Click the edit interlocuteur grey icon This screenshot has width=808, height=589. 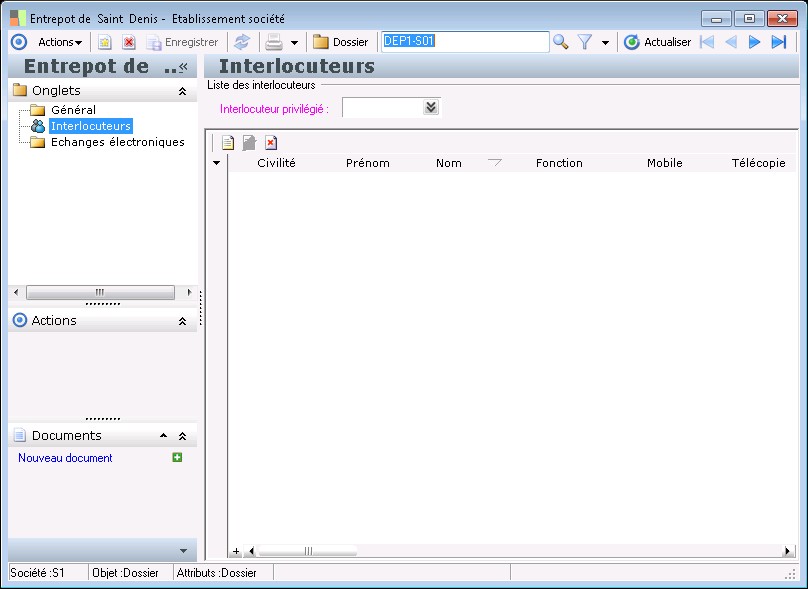pos(249,143)
